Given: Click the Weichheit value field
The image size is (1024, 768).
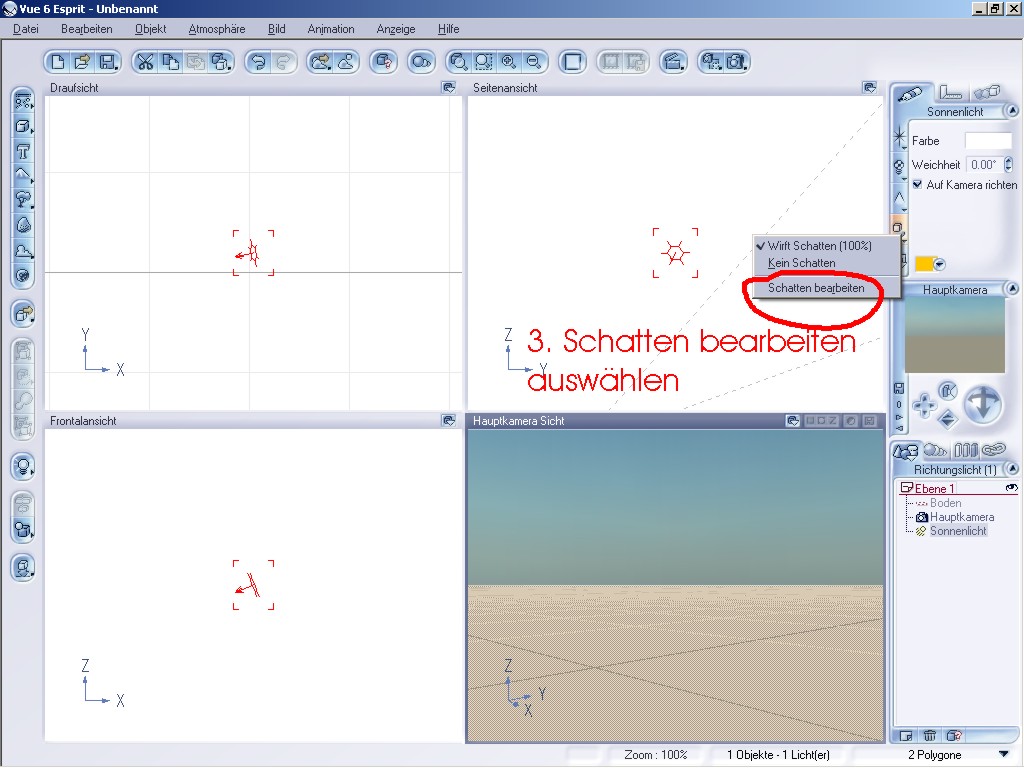Looking at the screenshot, I should (984, 165).
